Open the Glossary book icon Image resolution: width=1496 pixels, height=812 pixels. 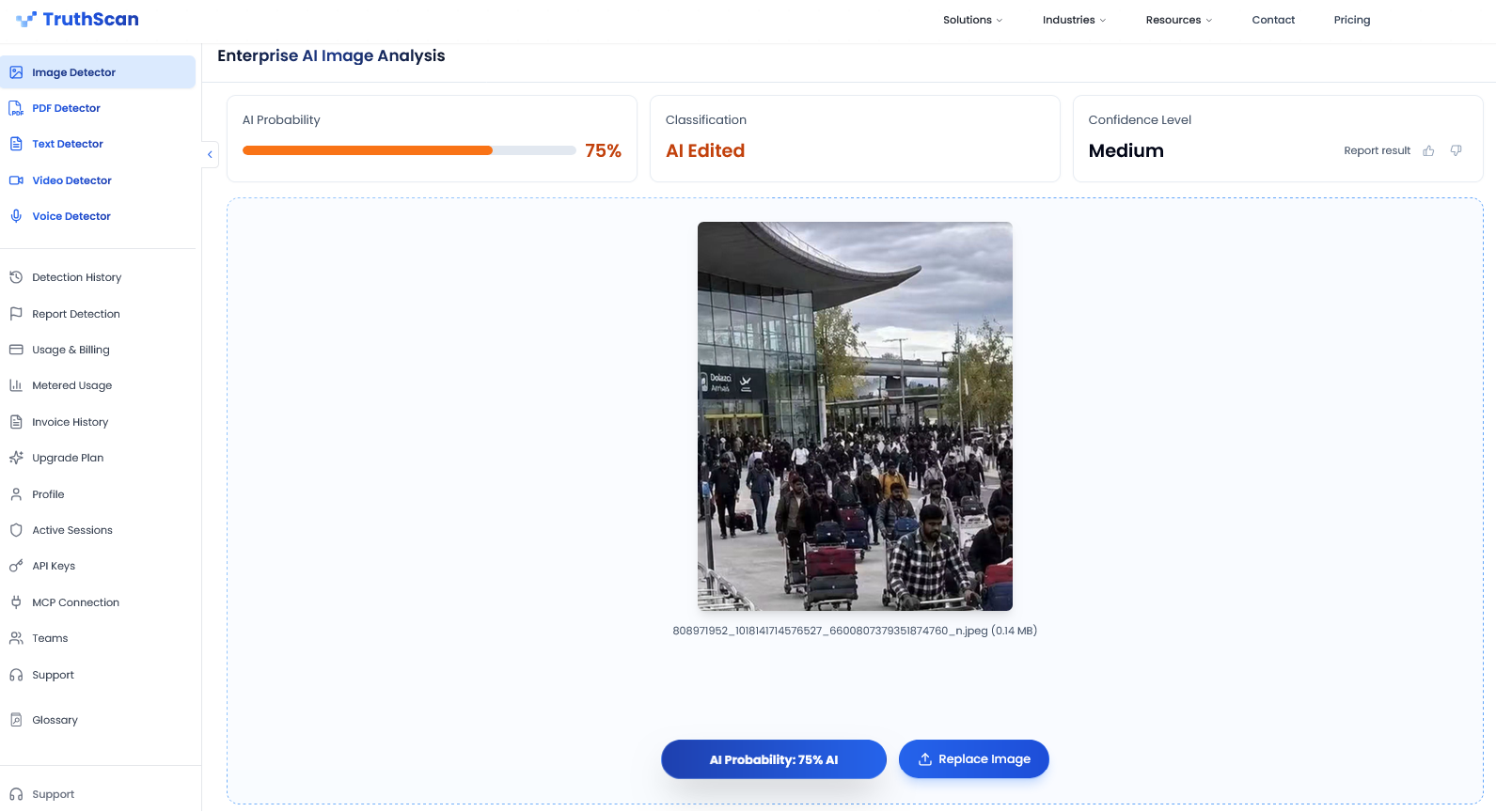[16, 720]
